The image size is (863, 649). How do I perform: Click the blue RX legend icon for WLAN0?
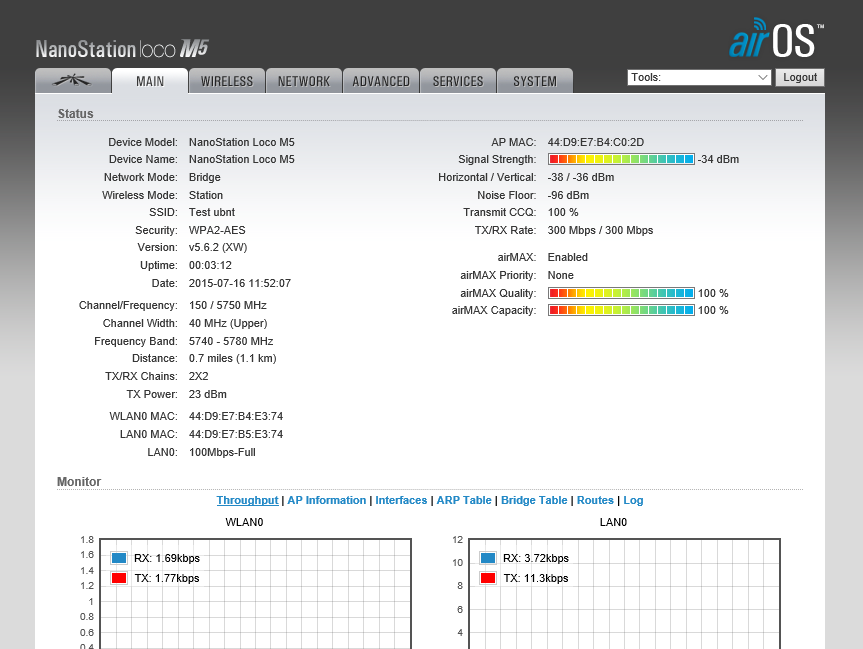pyautogui.click(x=119, y=558)
